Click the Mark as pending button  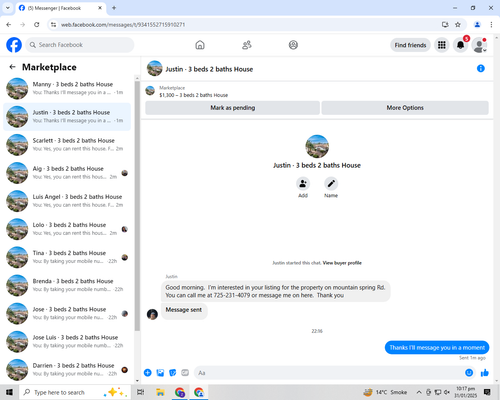click(232, 108)
